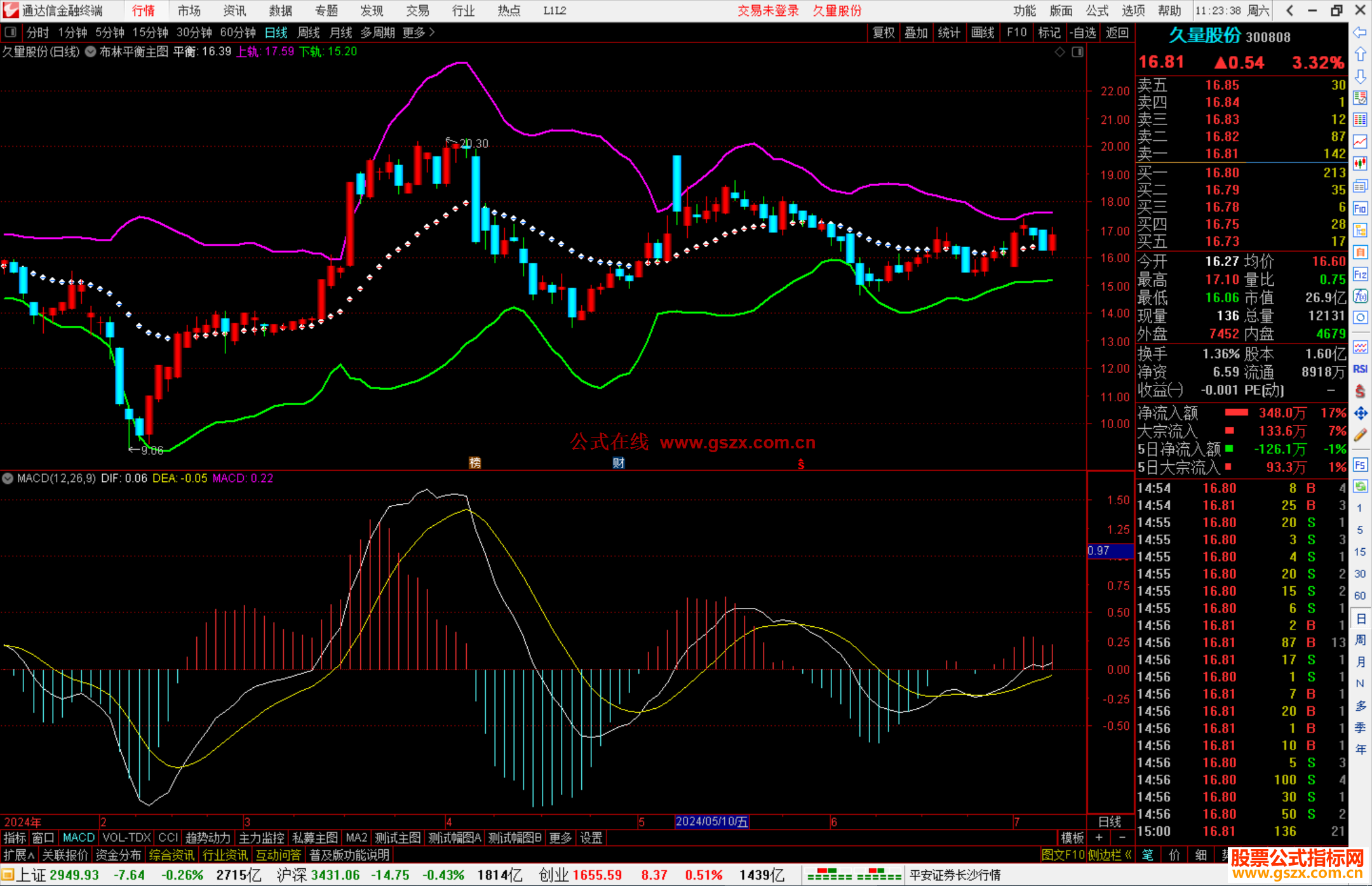Viewport: 1372px width, 886px height.
Task: Switch to VOL-TDX indicator tab
Action: (126, 838)
